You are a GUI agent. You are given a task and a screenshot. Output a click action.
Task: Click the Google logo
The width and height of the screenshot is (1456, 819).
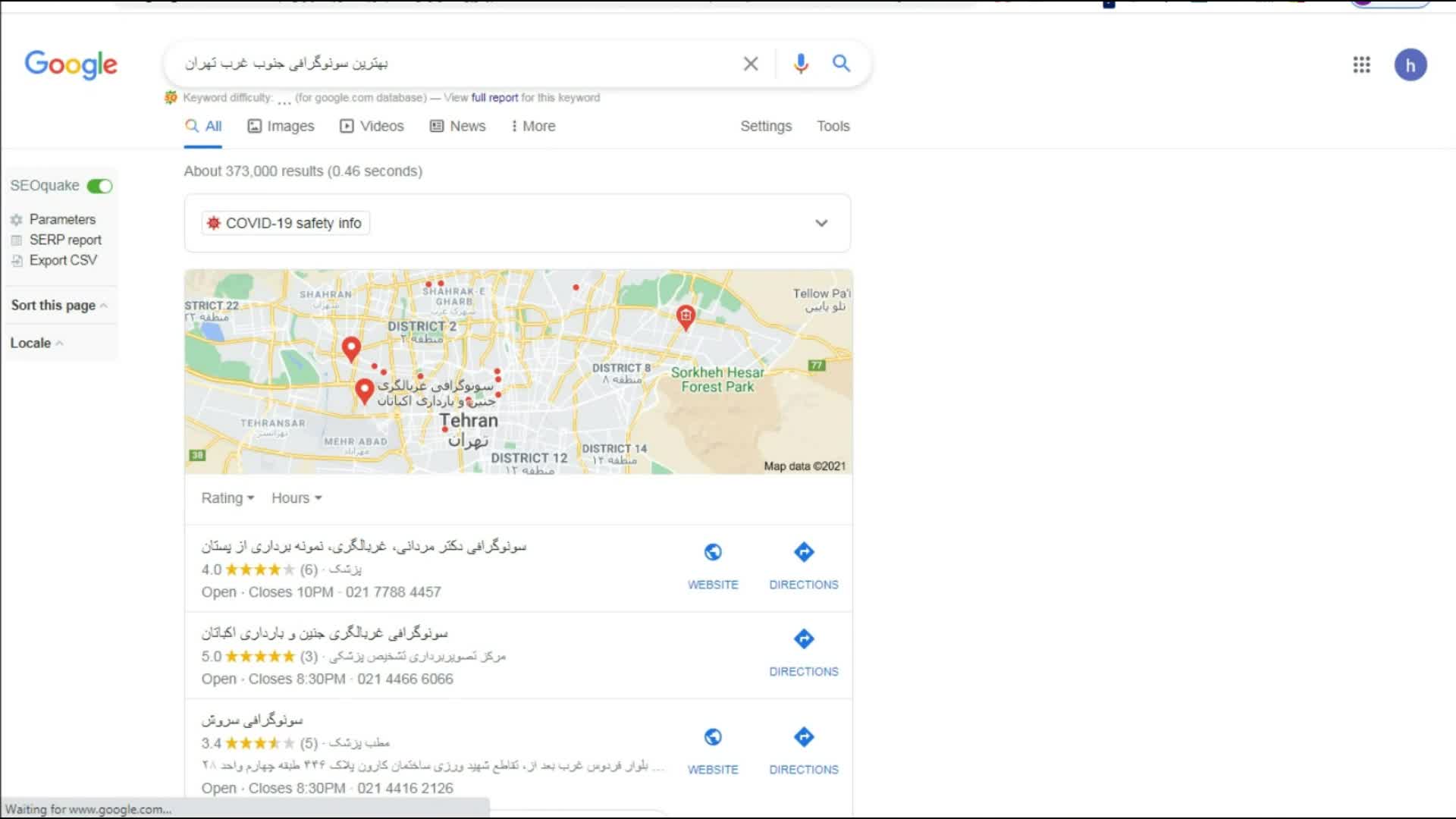(71, 65)
